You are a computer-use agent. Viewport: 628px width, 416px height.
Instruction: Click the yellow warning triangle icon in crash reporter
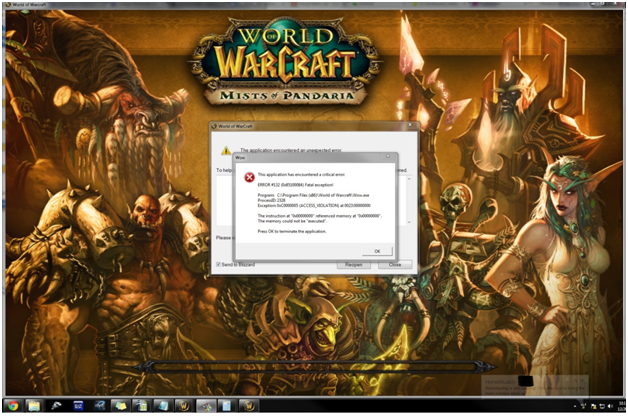click(x=226, y=151)
